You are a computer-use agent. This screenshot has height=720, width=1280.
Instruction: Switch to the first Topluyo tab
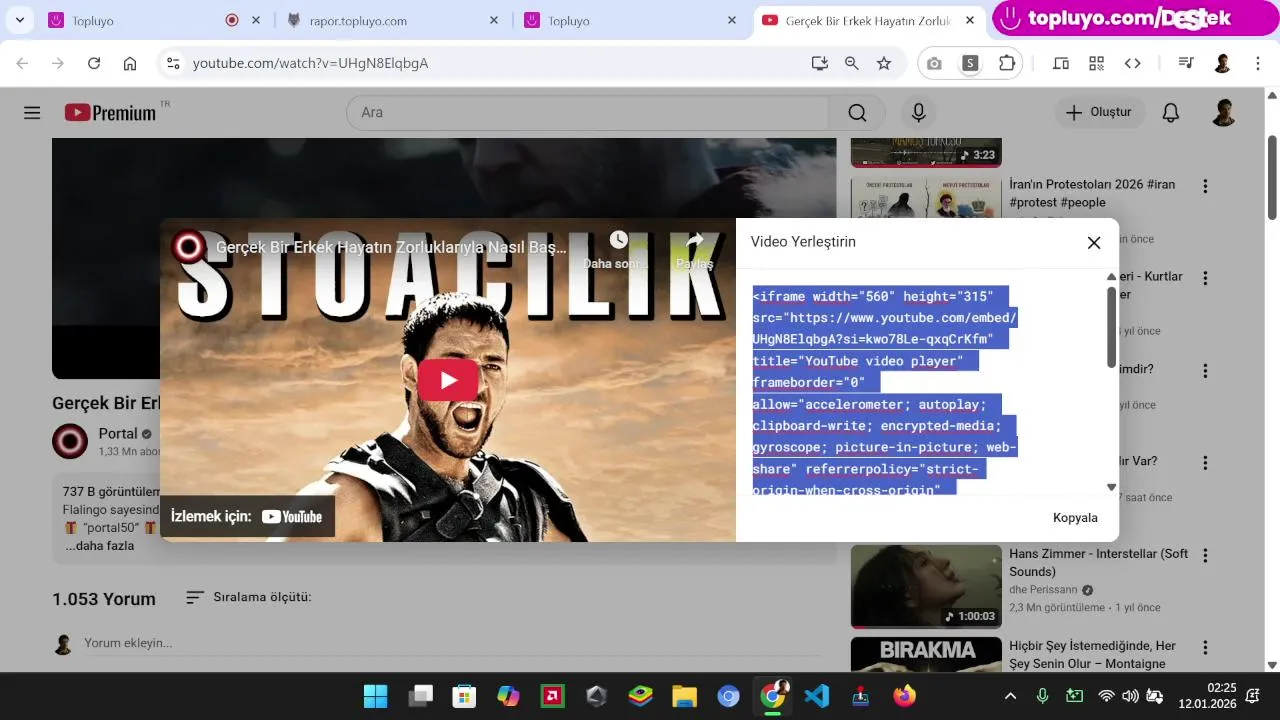click(140, 20)
